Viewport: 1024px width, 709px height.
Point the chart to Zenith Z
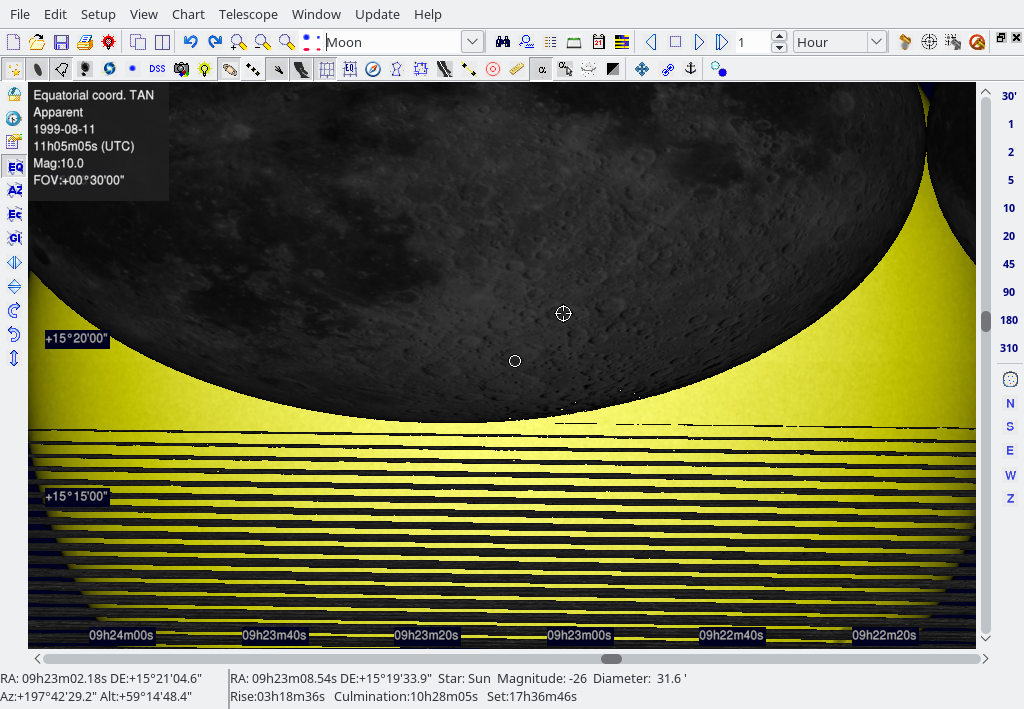[x=1010, y=499]
